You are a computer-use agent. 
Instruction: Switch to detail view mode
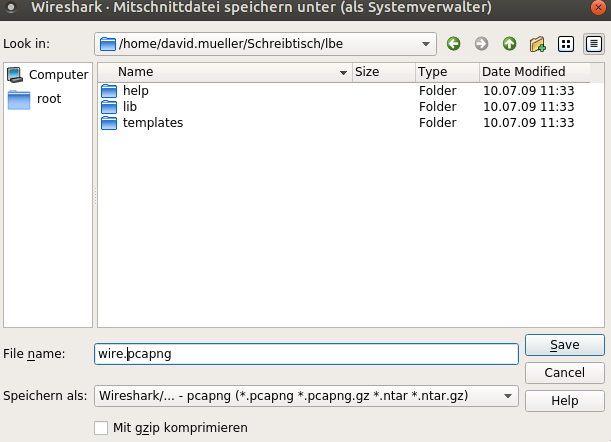click(593, 44)
